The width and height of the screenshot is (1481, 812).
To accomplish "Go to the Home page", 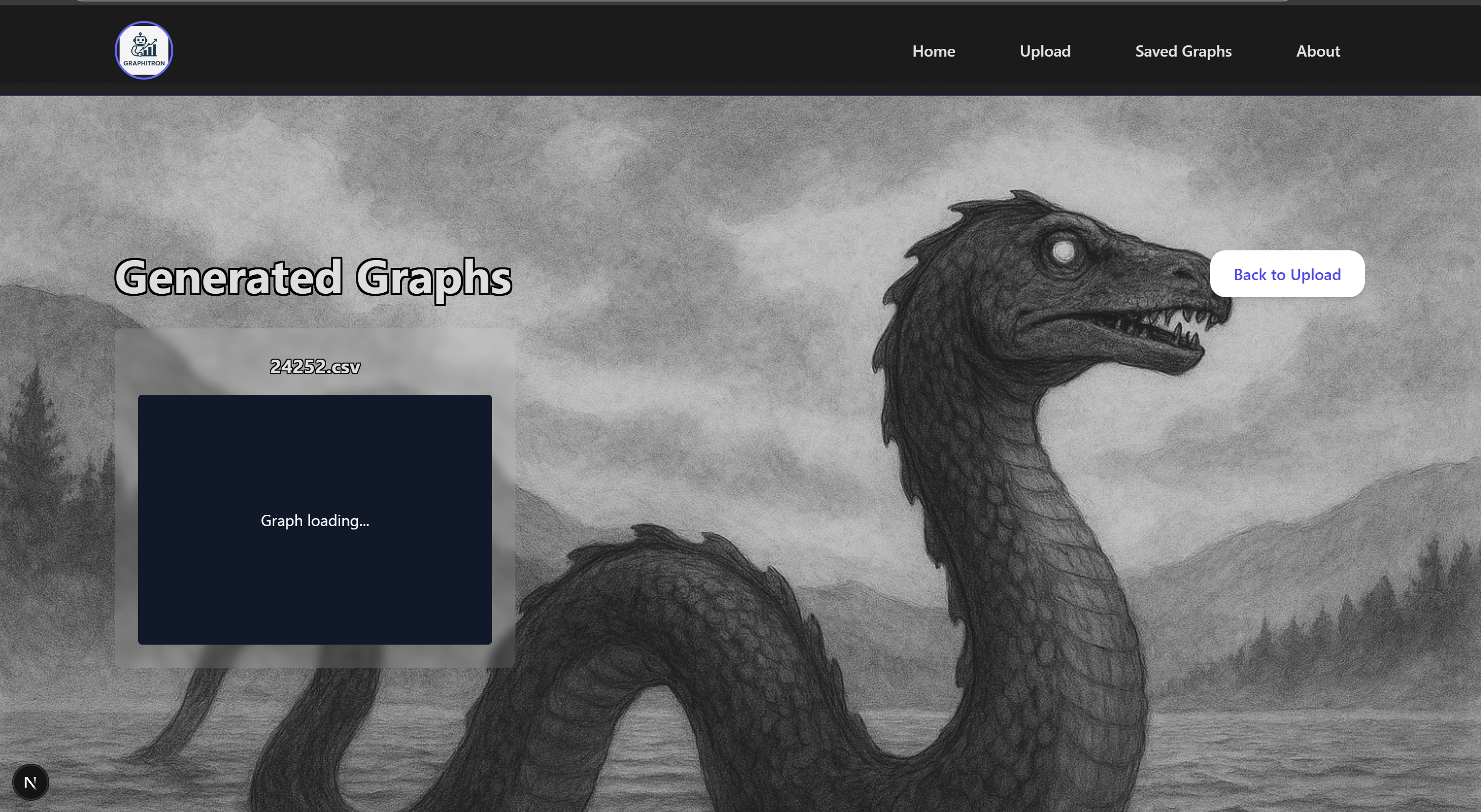I will [x=933, y=51].
